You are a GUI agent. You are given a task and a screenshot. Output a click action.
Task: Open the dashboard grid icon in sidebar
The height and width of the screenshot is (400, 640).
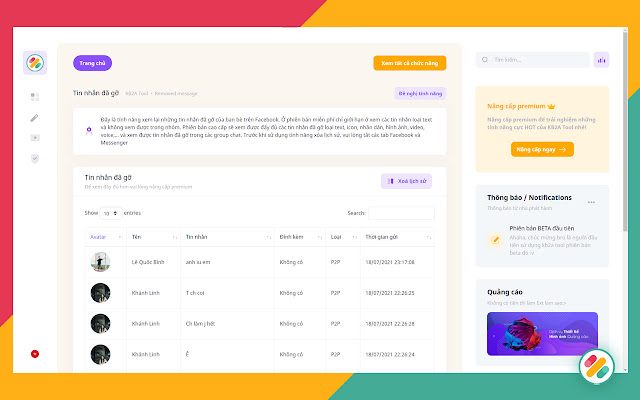(35, 97)
